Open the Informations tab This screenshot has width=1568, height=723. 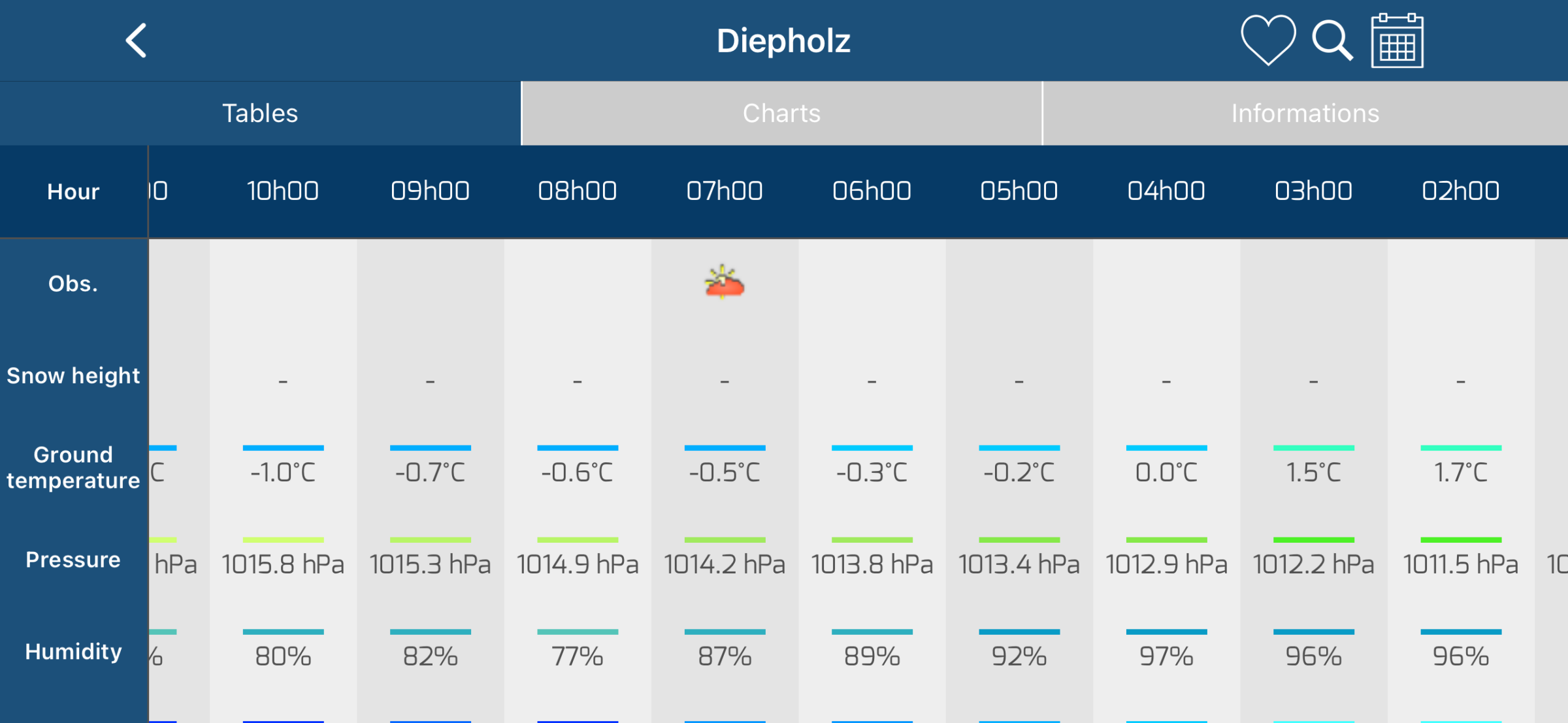[1305, 114]
